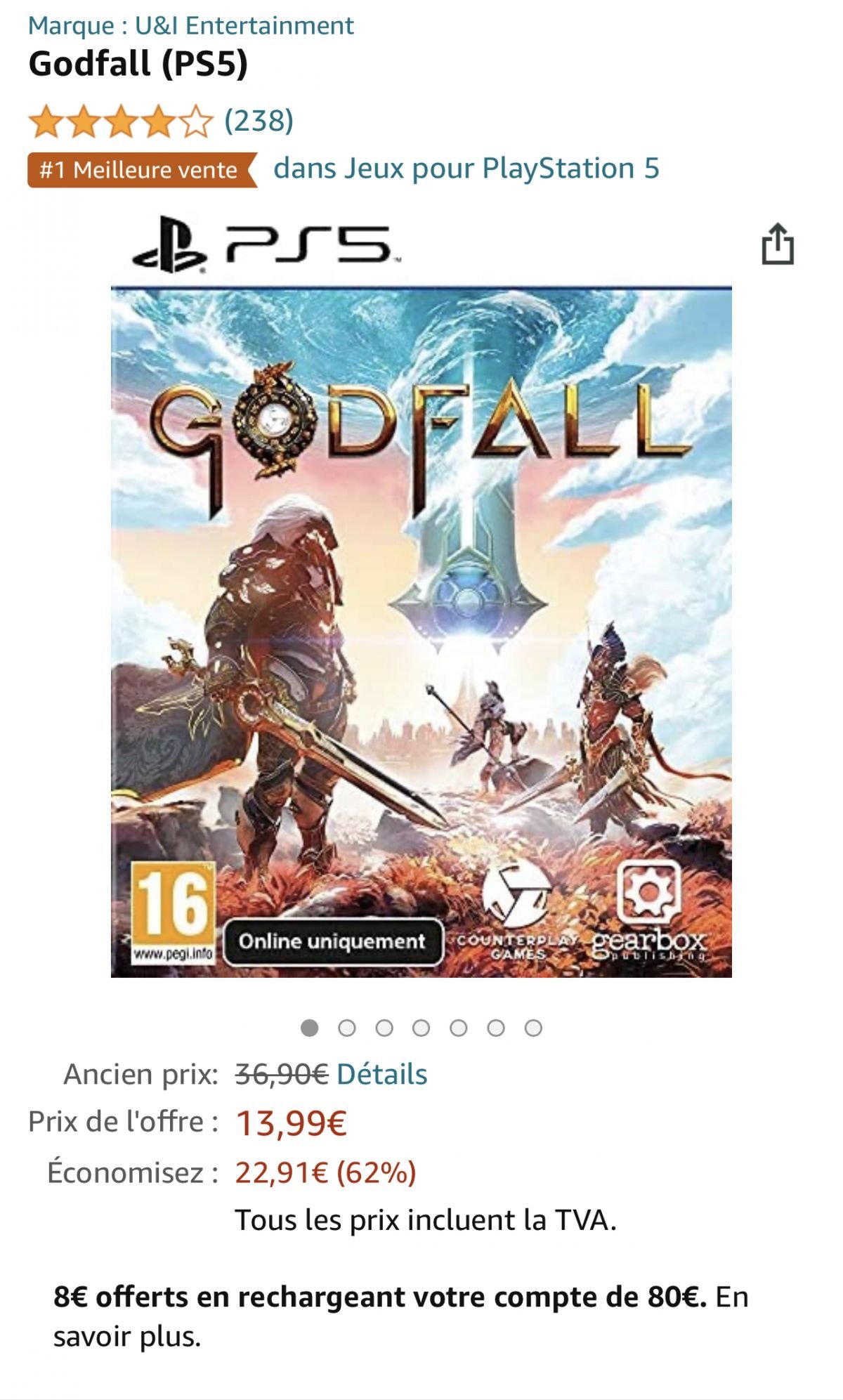Tap the #1 Meilleure vente badge
The width and height of the screenshot is (843, 1400).
click(143, 170)
